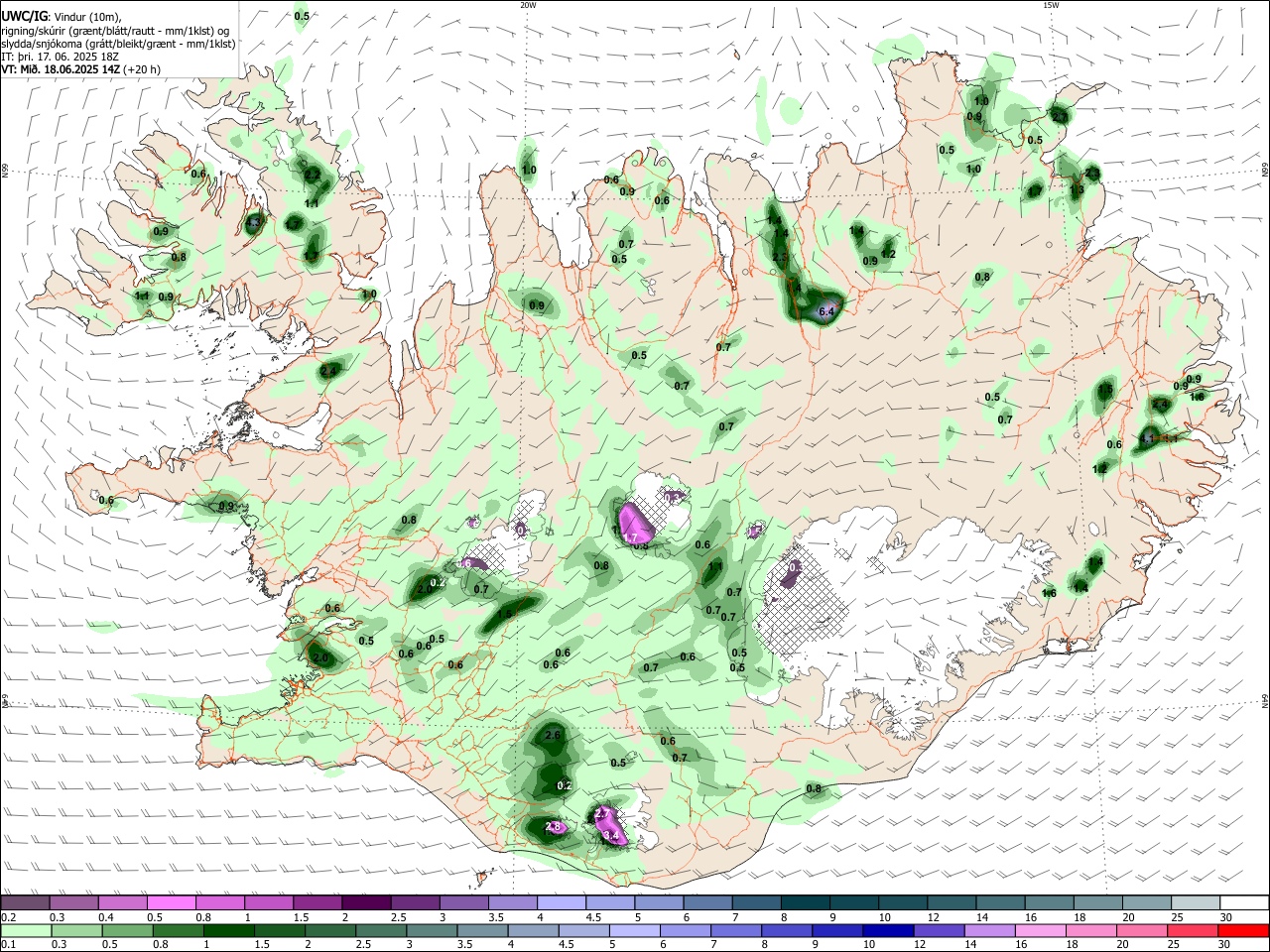Select the header line starting "rigning/skúrir"
The width and height of the screenshot is (1270, 952).
(x=115, y=30)
